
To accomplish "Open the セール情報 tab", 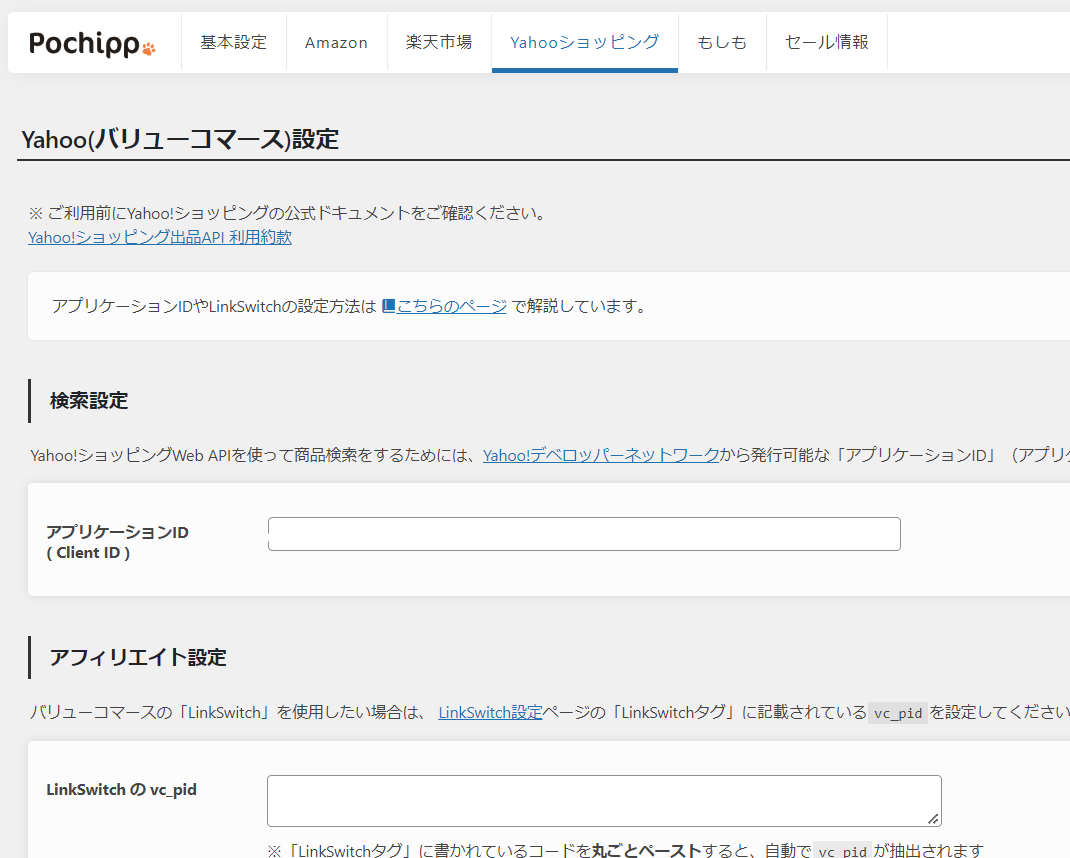I will pyautogui.click(x=826, y=42).
